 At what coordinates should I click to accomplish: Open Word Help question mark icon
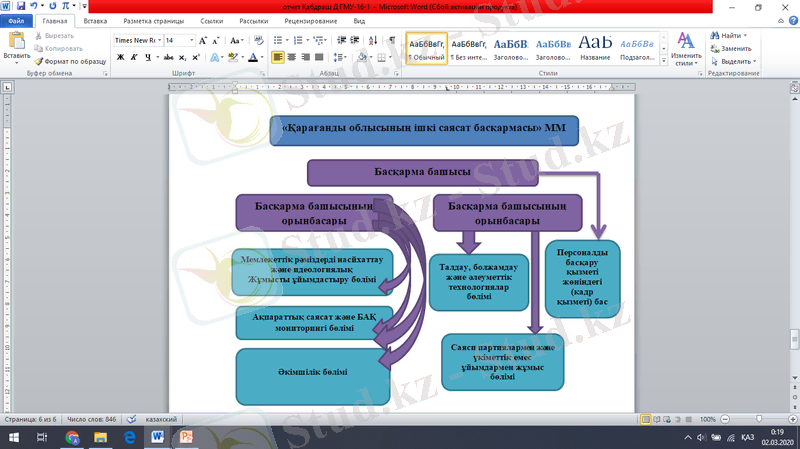(x=791, y=20)
